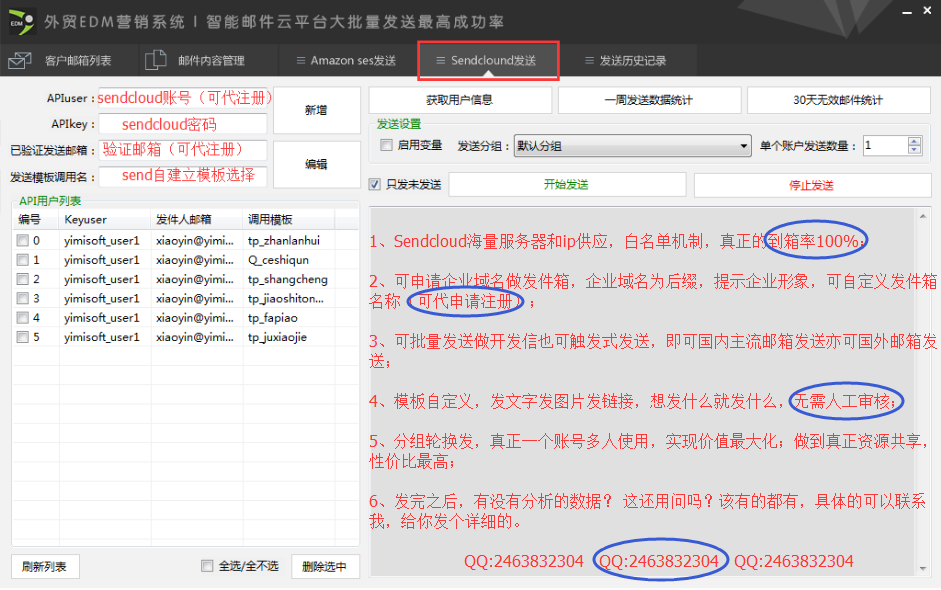Enable the 启用变量 checkbox
The image size is (941, 590).
[386, 145]
